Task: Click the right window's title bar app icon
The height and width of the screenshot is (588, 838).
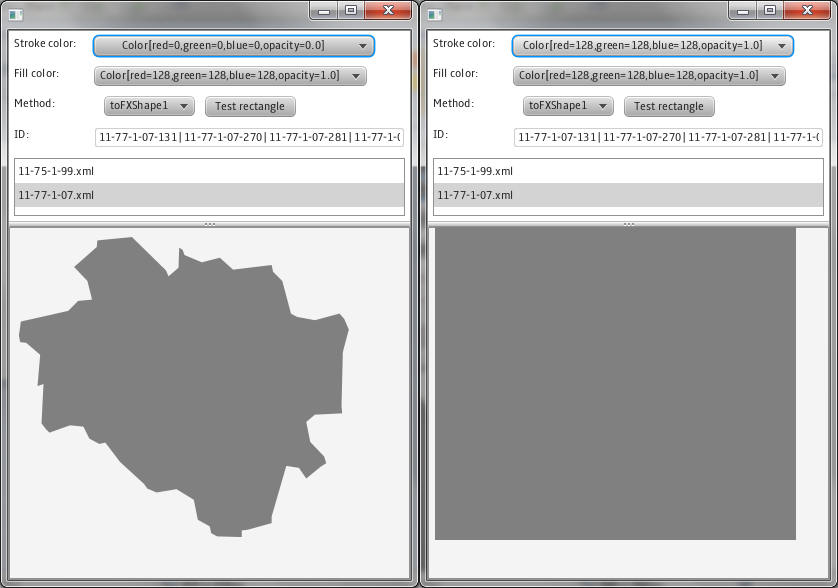Action: 434,13
